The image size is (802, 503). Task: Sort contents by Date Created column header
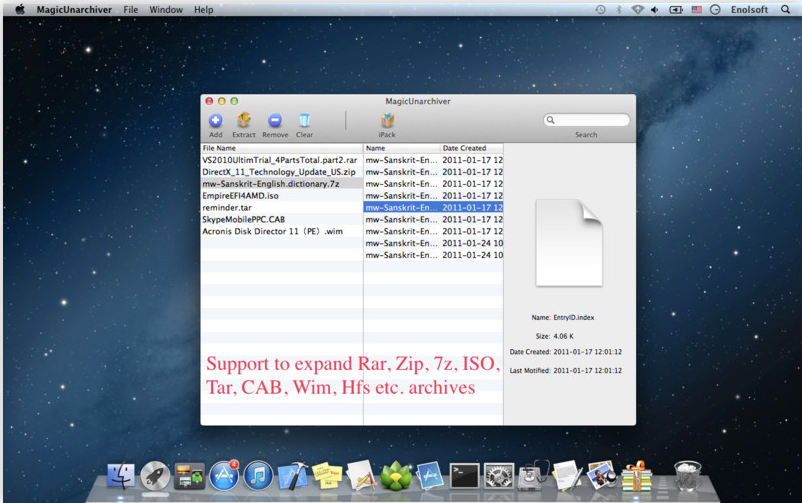[x=472, y=148]
